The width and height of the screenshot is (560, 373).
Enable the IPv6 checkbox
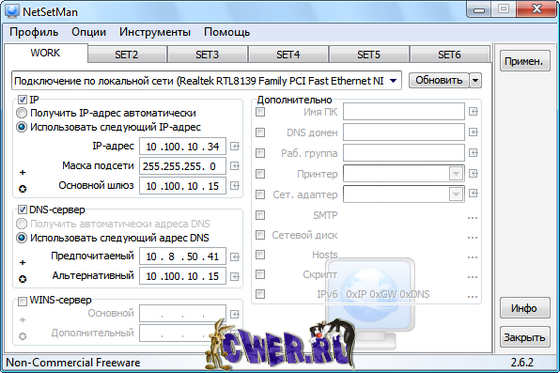tap(260, 294)
